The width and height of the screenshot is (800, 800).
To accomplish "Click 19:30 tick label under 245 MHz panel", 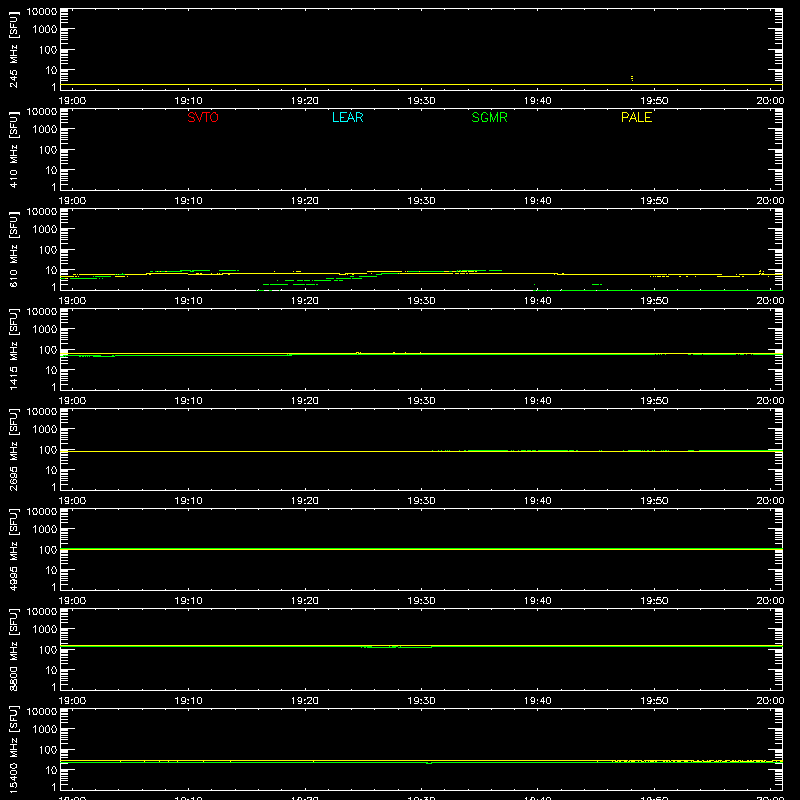I will 421,101.
